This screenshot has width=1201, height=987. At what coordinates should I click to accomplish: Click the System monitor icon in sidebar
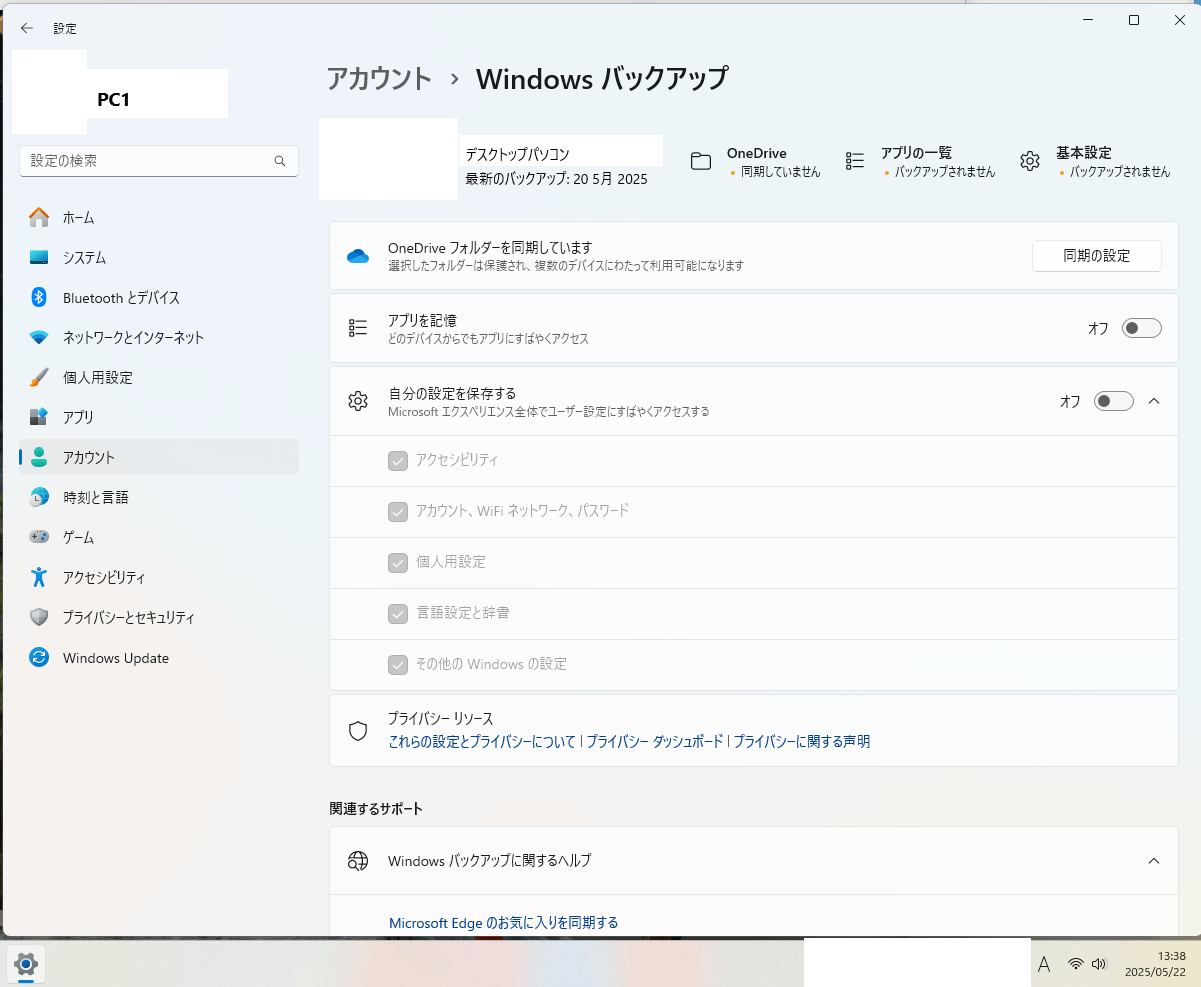(x=39, y=257)
